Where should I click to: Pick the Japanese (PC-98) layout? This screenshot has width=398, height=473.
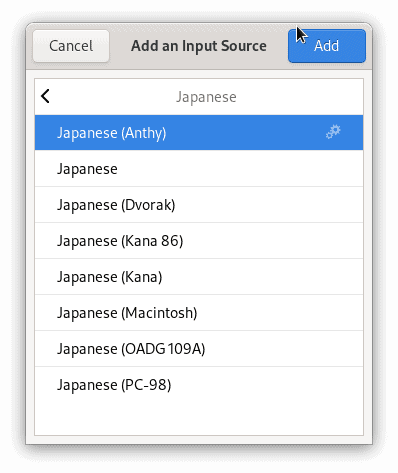199,385
